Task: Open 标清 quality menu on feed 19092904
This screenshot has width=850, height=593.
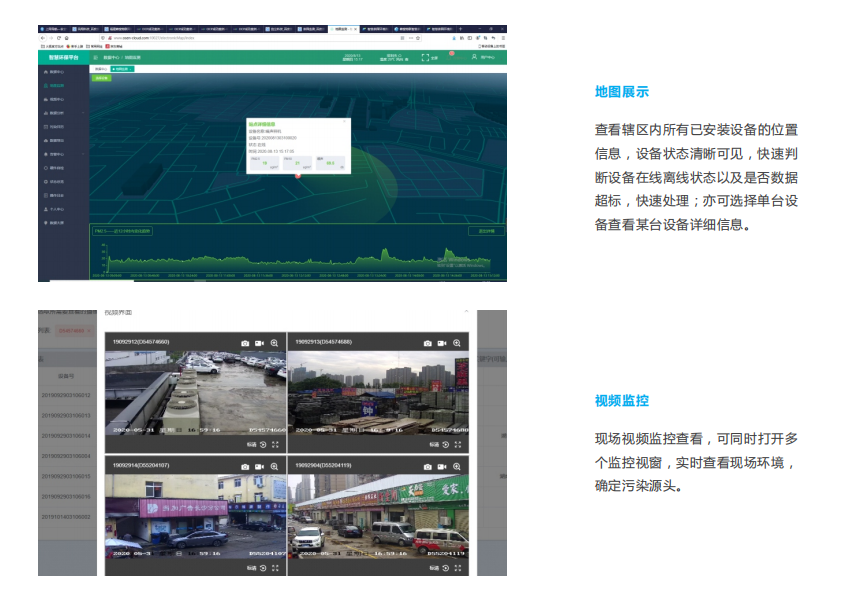Action: (x=434, y=568)
